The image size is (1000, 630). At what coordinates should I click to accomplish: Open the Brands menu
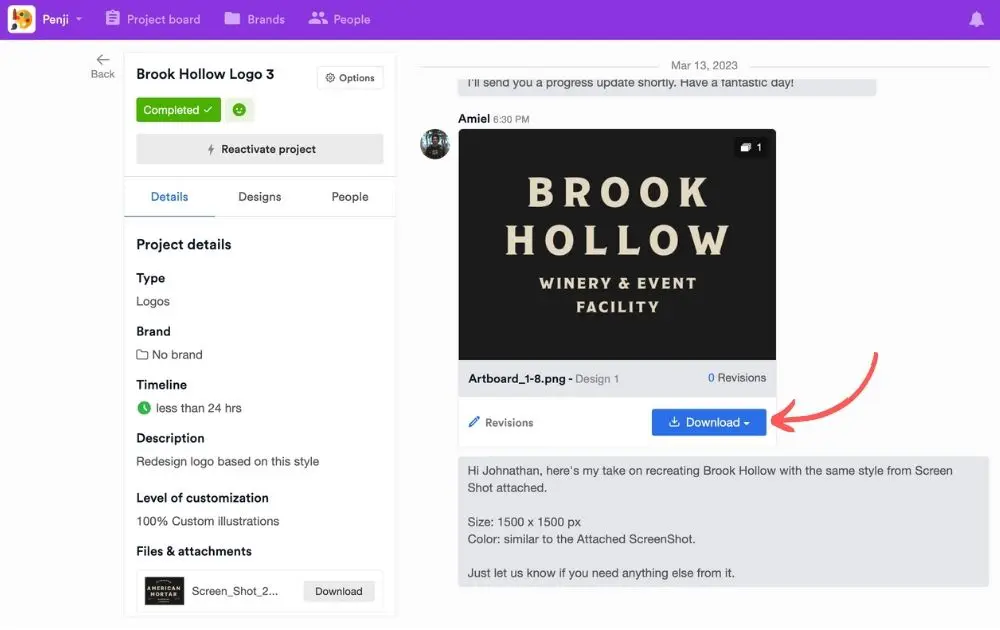[x=254, y=19]
